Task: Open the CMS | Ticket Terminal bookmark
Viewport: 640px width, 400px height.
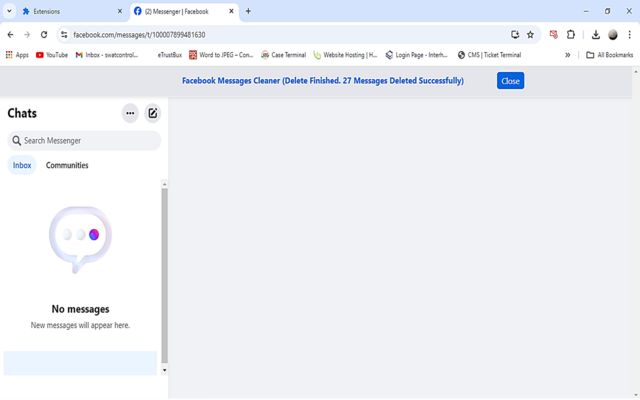Action: 489,55
